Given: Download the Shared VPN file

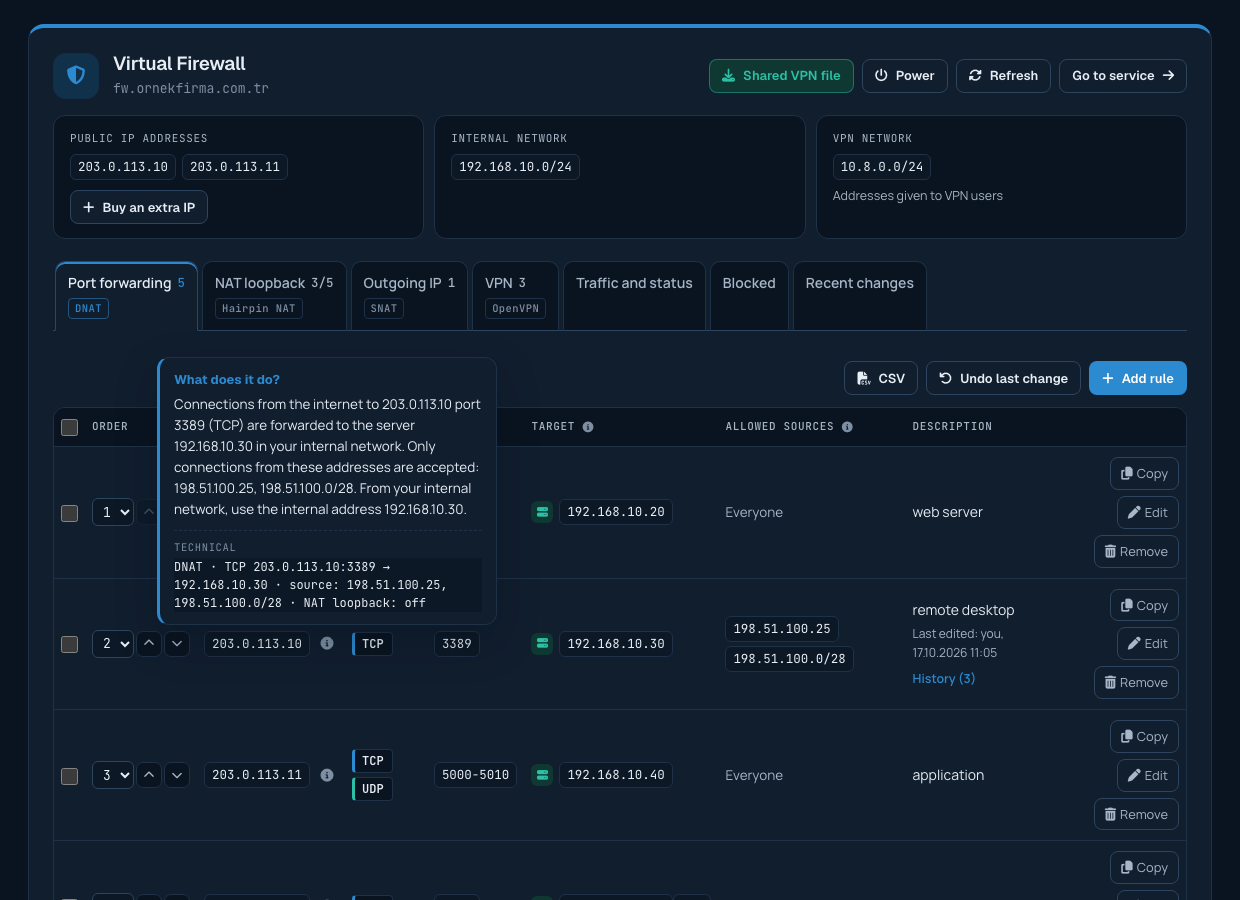Looking at the screenshot, I should (781, 76).
